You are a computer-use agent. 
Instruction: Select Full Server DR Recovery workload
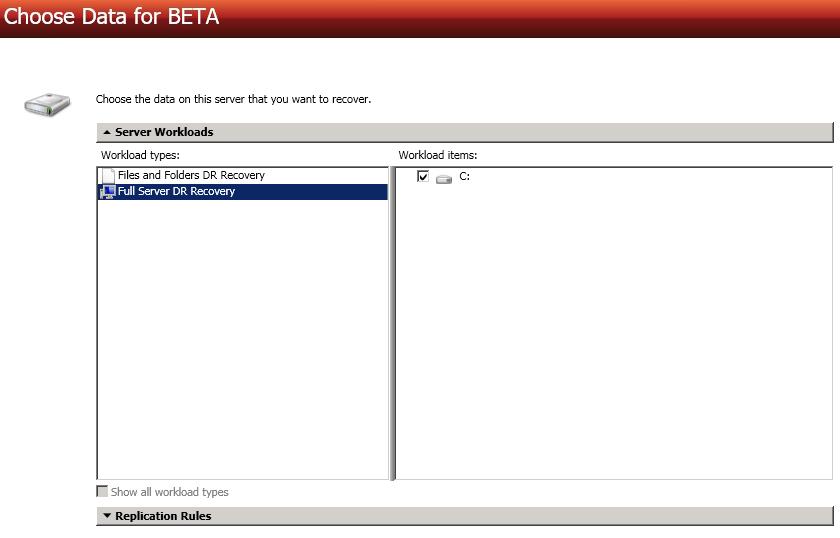click(177, 191)
